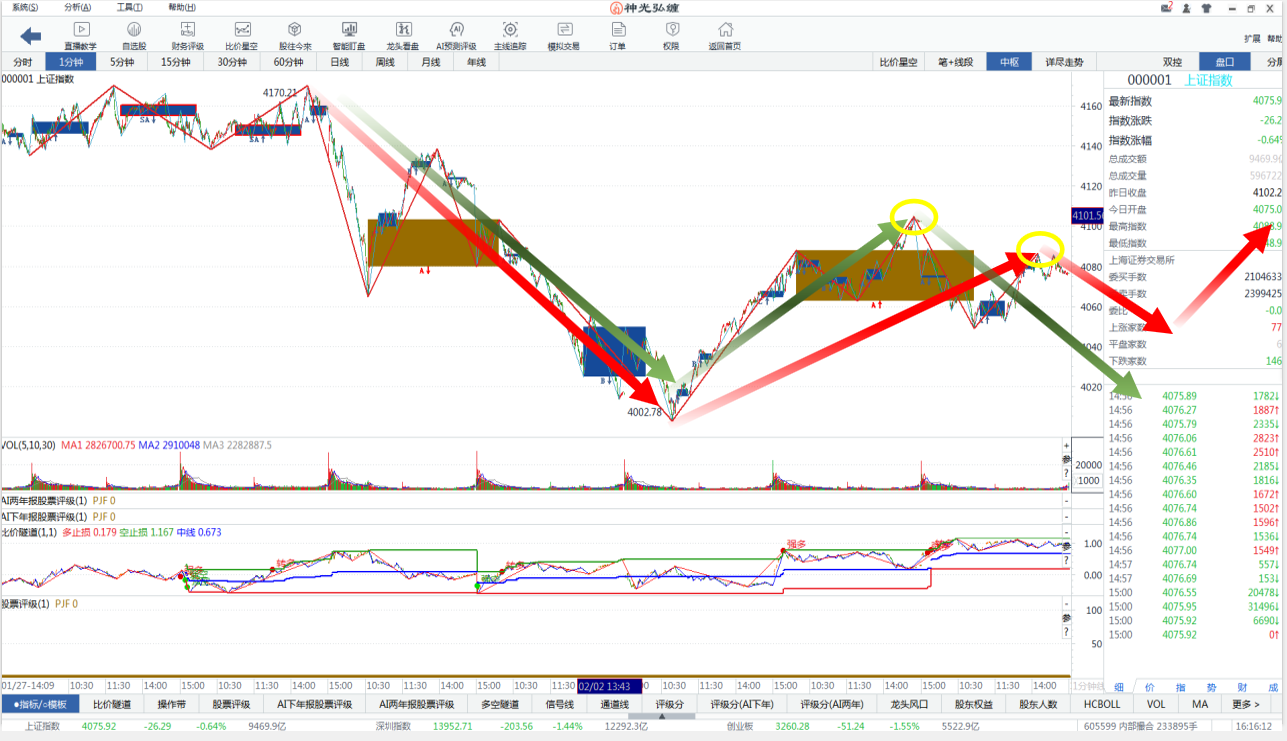Click the 龙头看盘 toolbar icon
Screen dimensions: 1287x741
(403, 35)
